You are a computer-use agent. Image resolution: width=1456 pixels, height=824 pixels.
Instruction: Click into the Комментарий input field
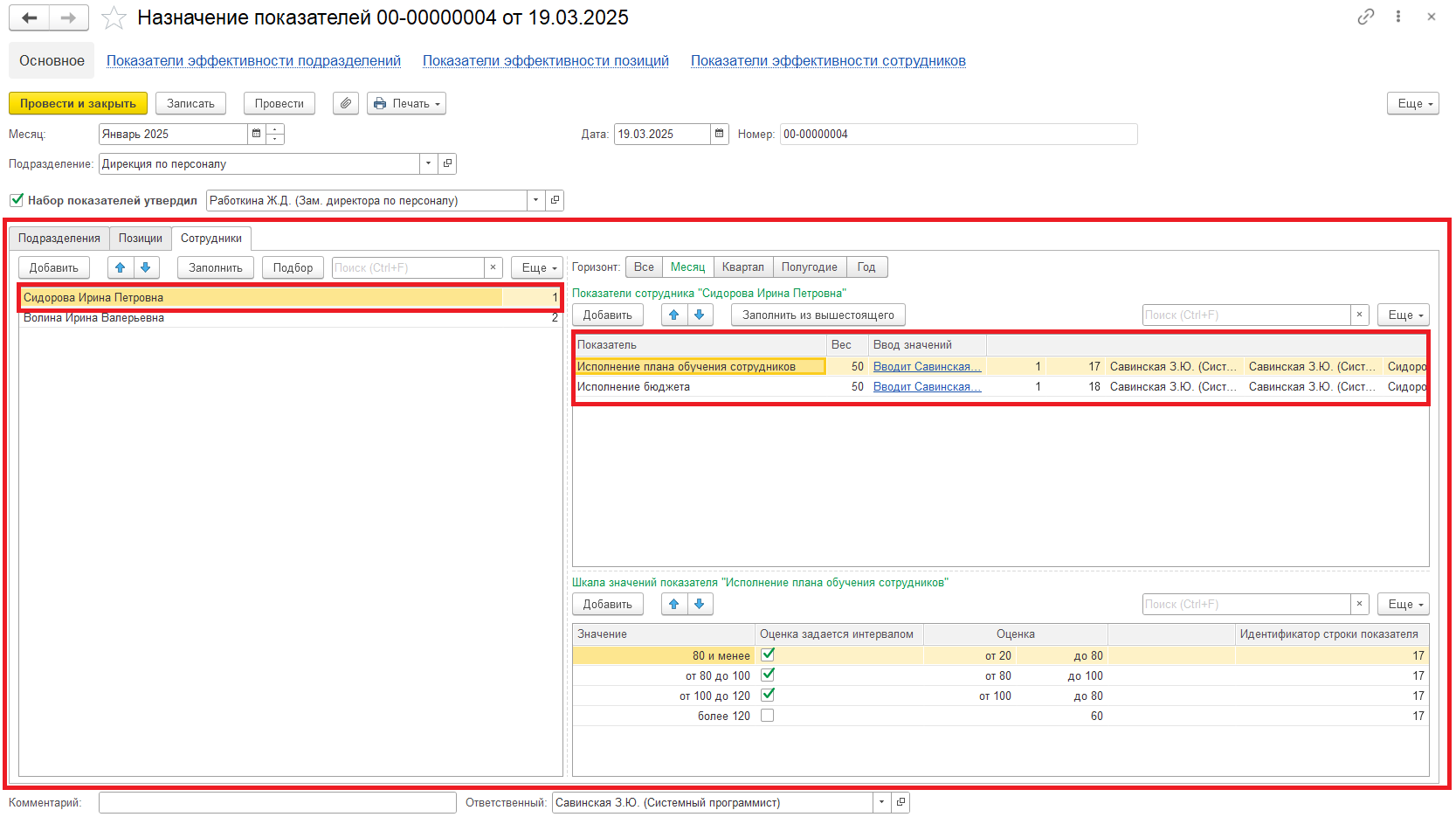[x=277, y=802]
